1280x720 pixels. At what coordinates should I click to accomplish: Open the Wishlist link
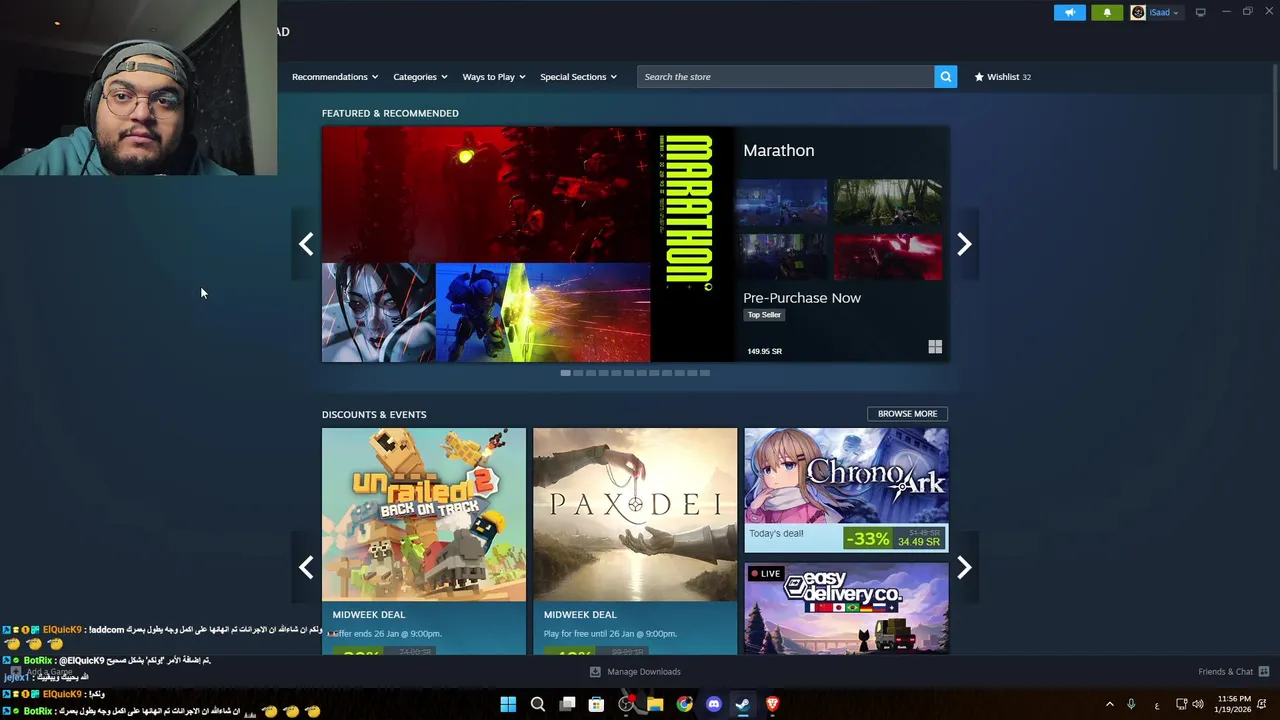(x=1003, y=77)
